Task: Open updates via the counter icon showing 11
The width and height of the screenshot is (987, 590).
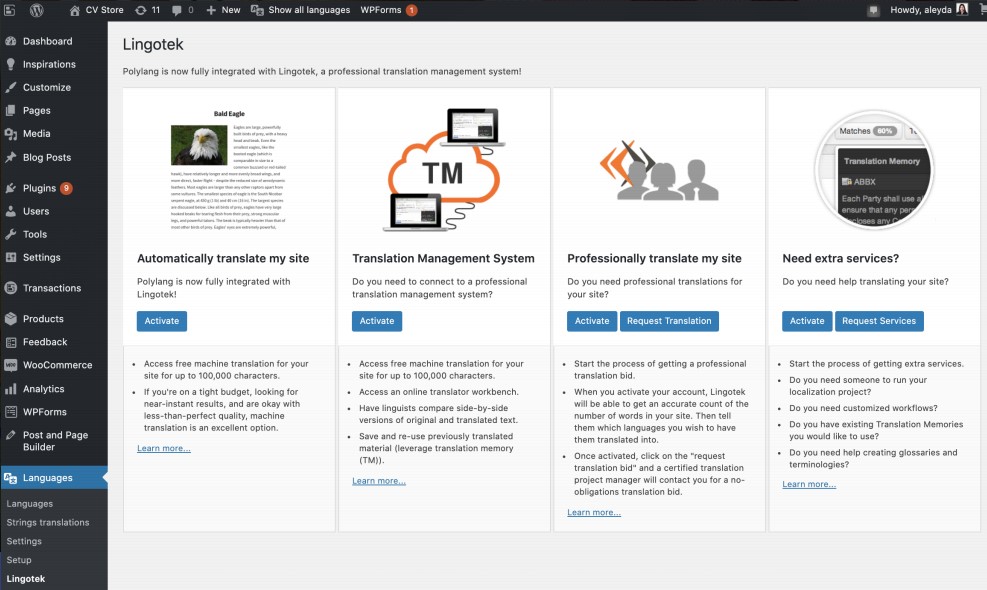Action: pos(143,9)
